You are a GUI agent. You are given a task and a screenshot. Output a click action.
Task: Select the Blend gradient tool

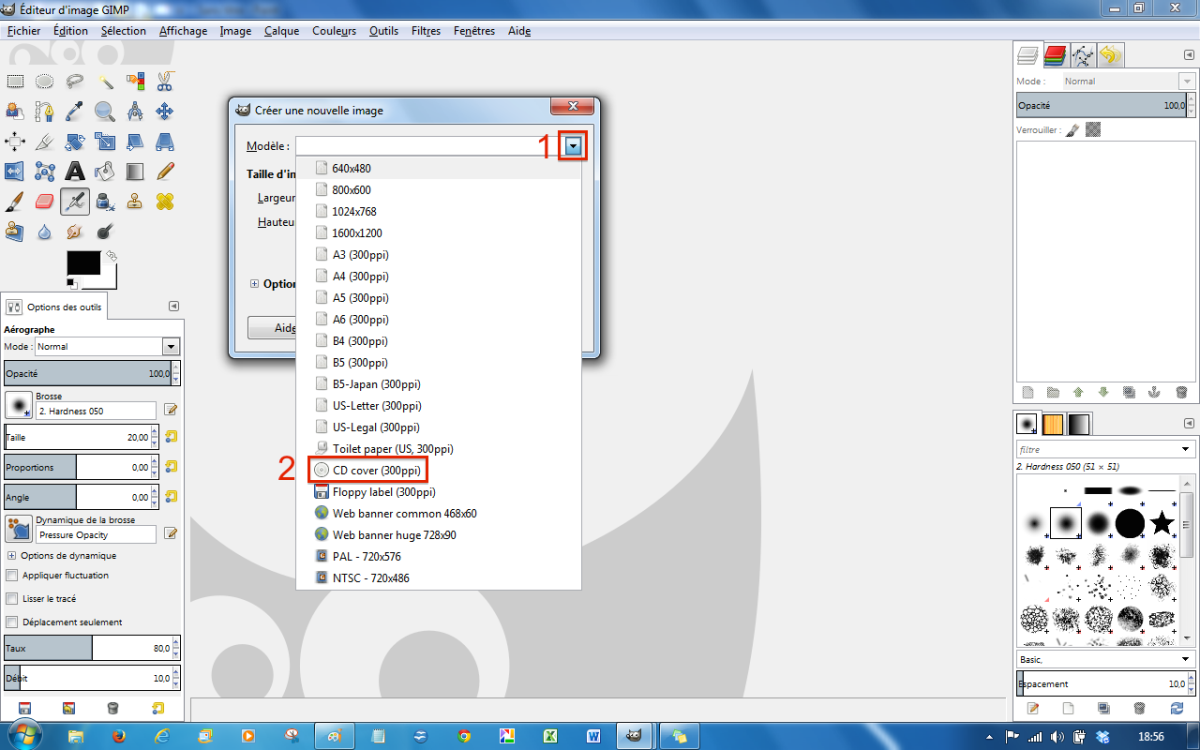coord(135,171)
